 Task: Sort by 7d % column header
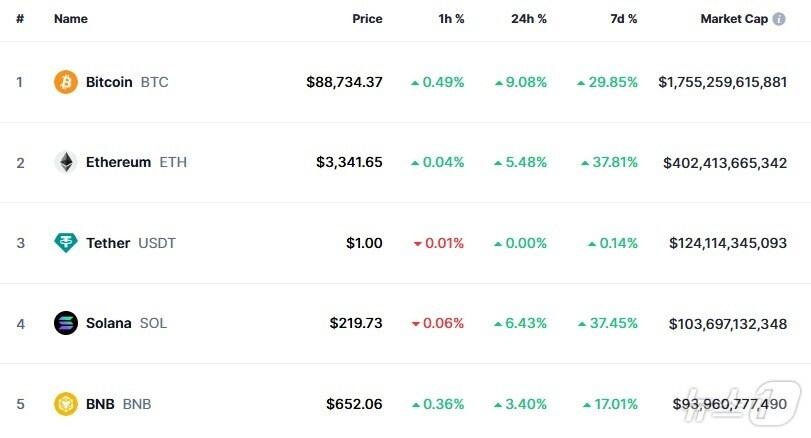pos(623,19)
